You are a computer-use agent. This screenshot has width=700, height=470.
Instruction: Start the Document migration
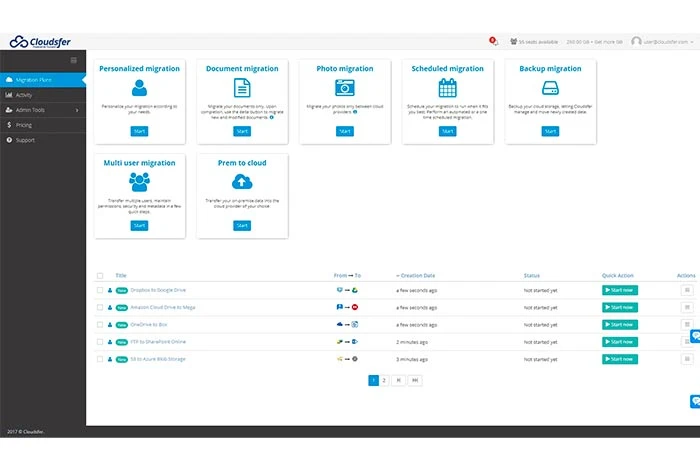coord(242,131)
